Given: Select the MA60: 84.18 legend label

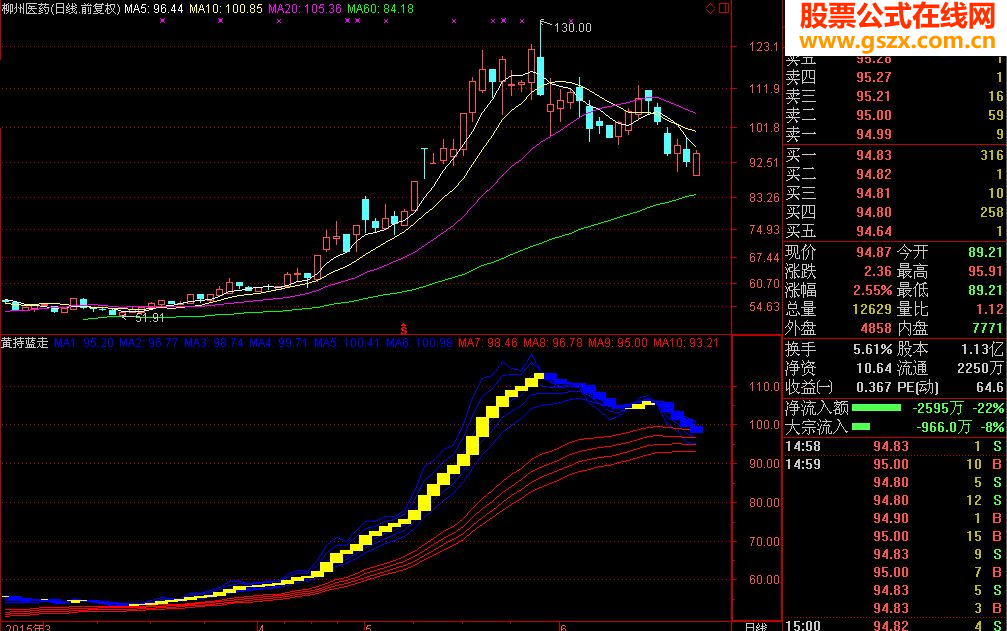Looking at the screenshot, I should (x=380, y=9).
